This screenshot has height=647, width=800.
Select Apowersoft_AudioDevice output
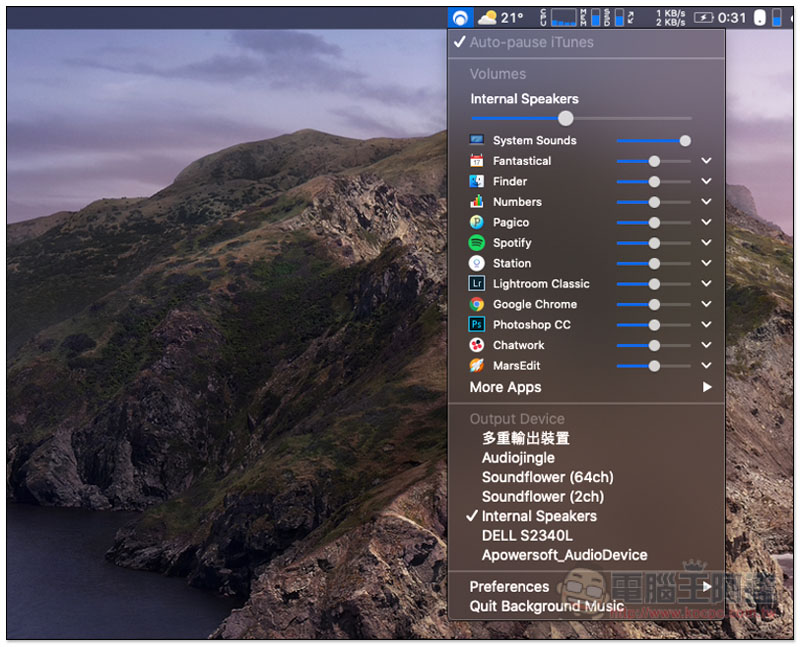pos(564,555)
